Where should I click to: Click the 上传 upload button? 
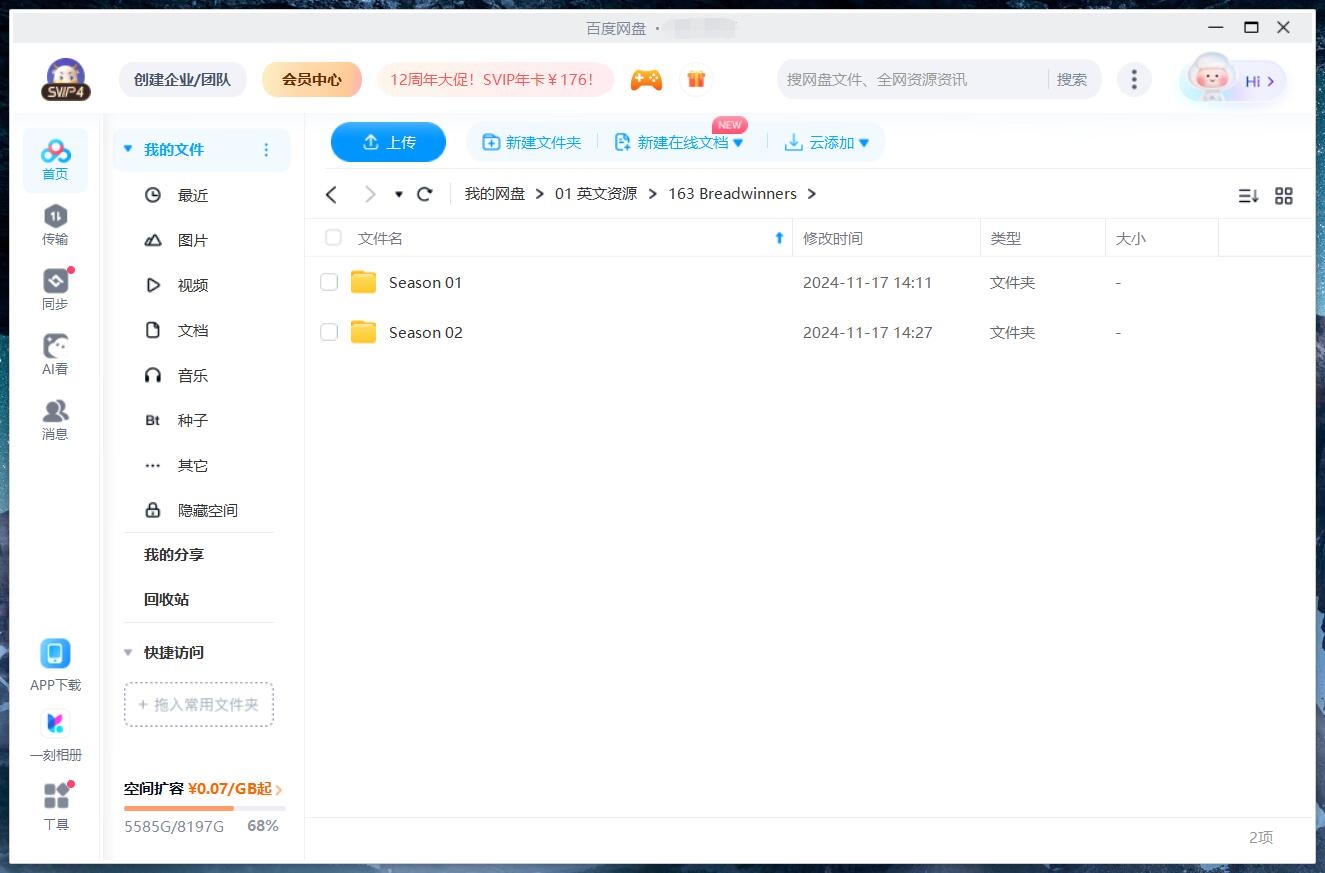(388, 142)
